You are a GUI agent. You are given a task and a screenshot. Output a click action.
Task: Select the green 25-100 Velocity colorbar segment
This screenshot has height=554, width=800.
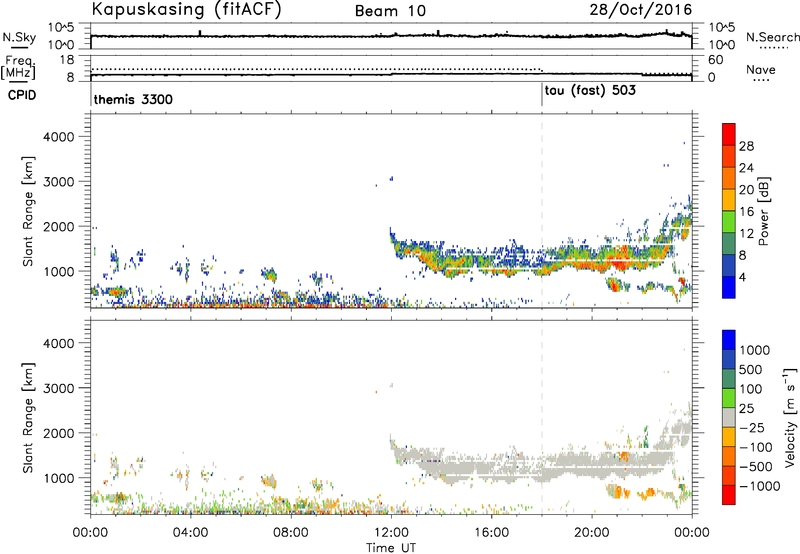pyautogui.click(x=729, y=398)
